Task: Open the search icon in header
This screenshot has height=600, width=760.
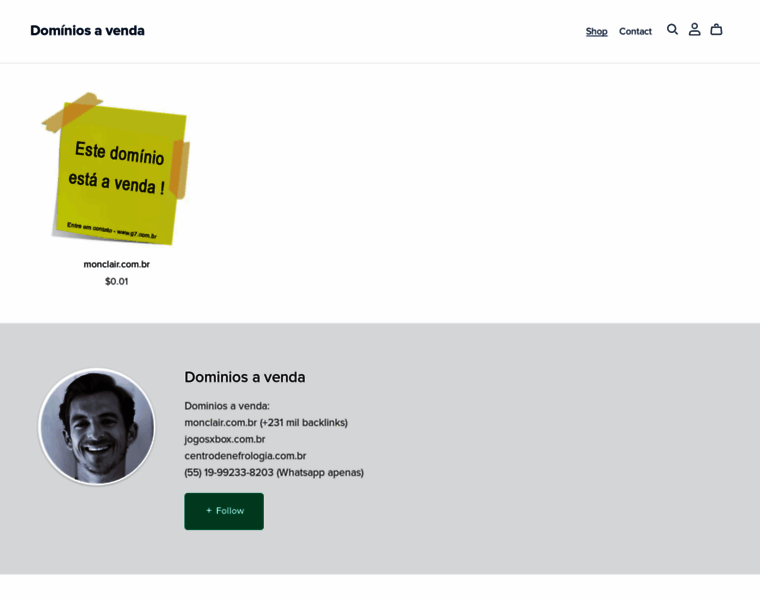Action: coord(672,30)
